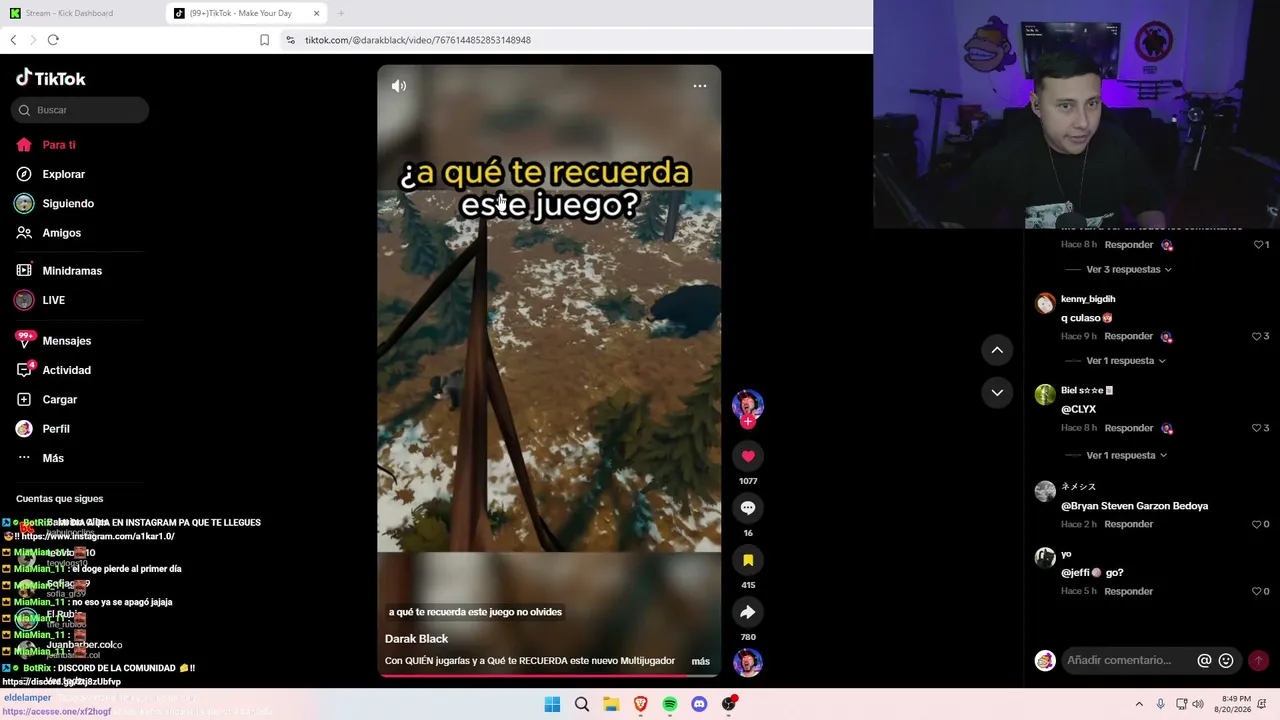The height and width of the screenshot is (720, 1280).
Task: Click the site settings icon in address bar
Action: (x=290, y=40)
